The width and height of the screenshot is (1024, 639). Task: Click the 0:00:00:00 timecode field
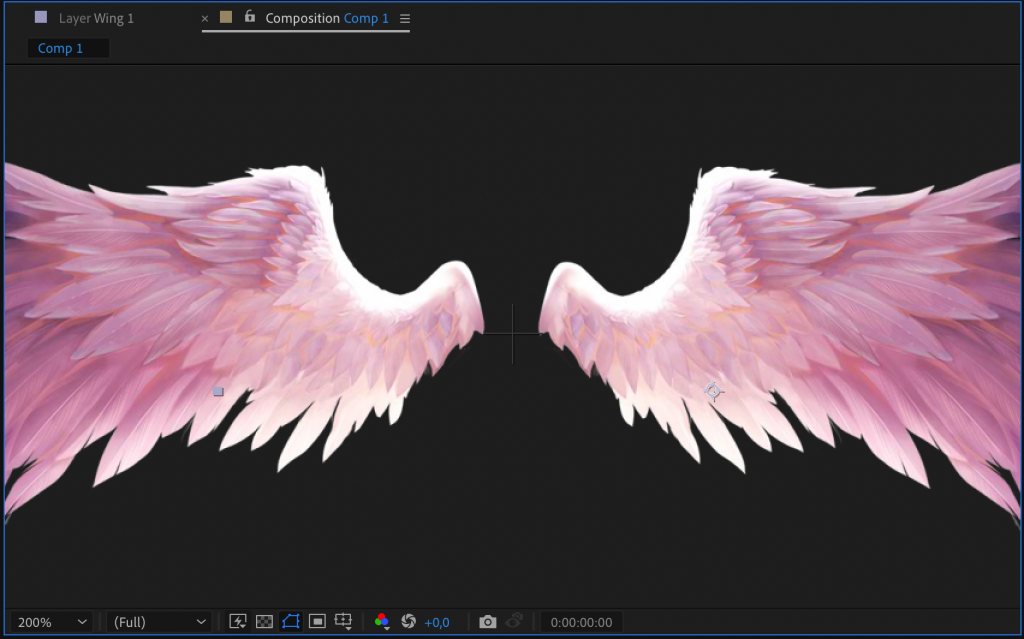pyautogui.click(x=580, y=621)
